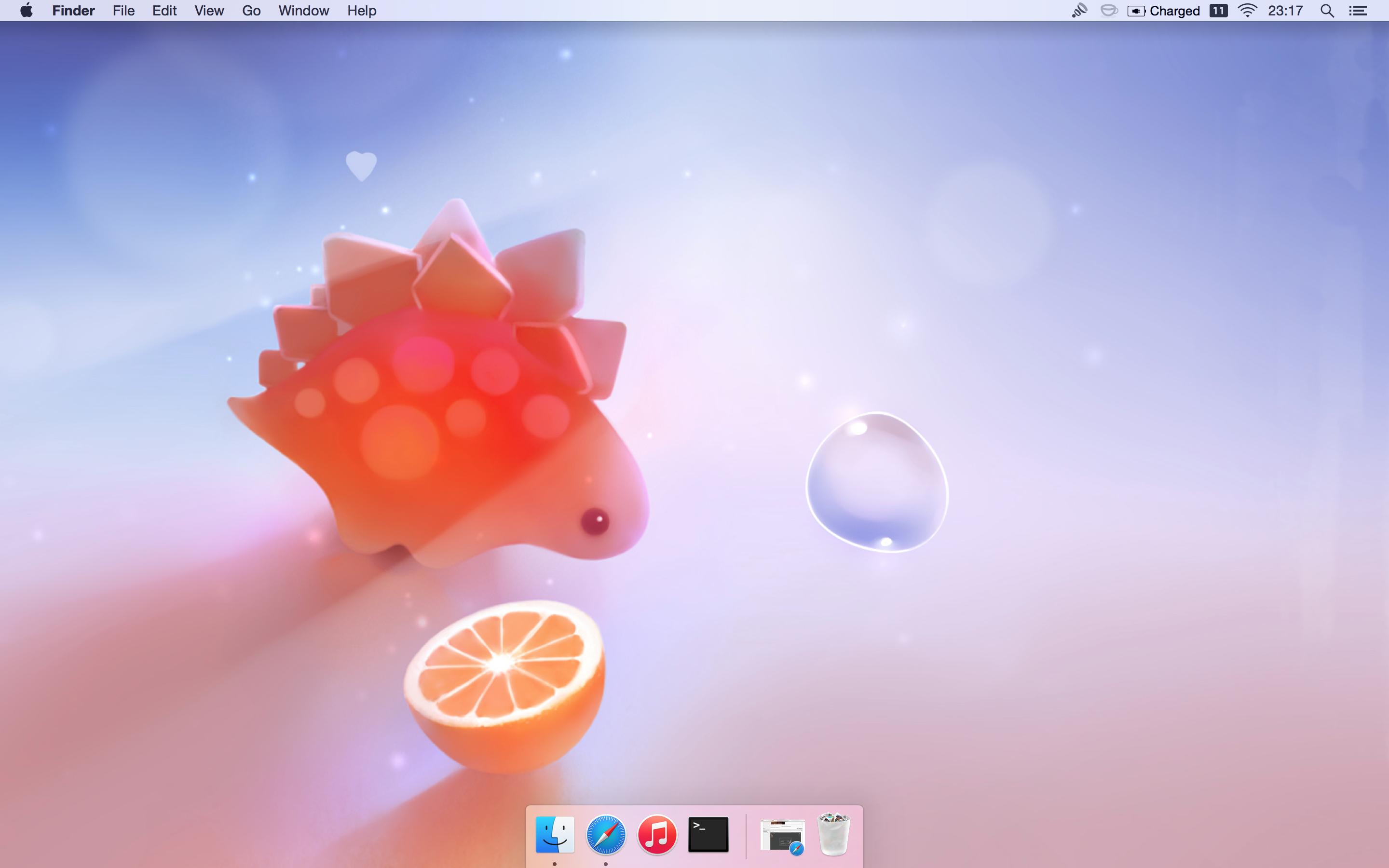Open iTunes music app in Dock
Image resolution: width=1389 pixels, height=868 pixels.
pos(656,835)
